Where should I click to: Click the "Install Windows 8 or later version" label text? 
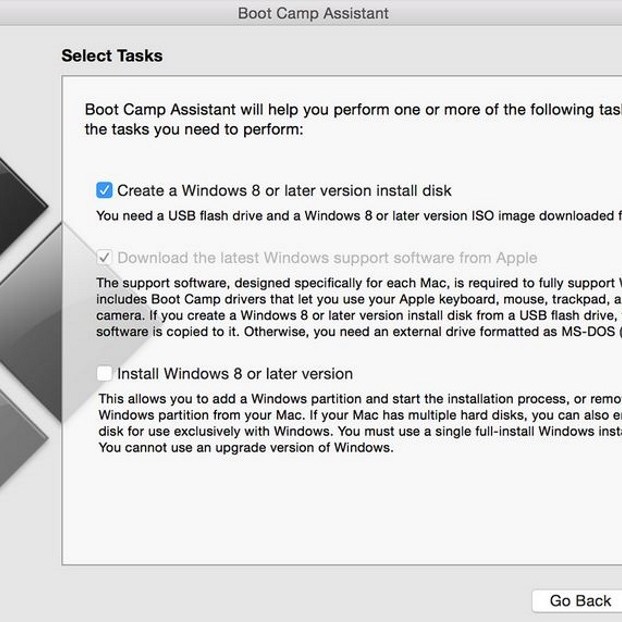(x=235, y=374)
